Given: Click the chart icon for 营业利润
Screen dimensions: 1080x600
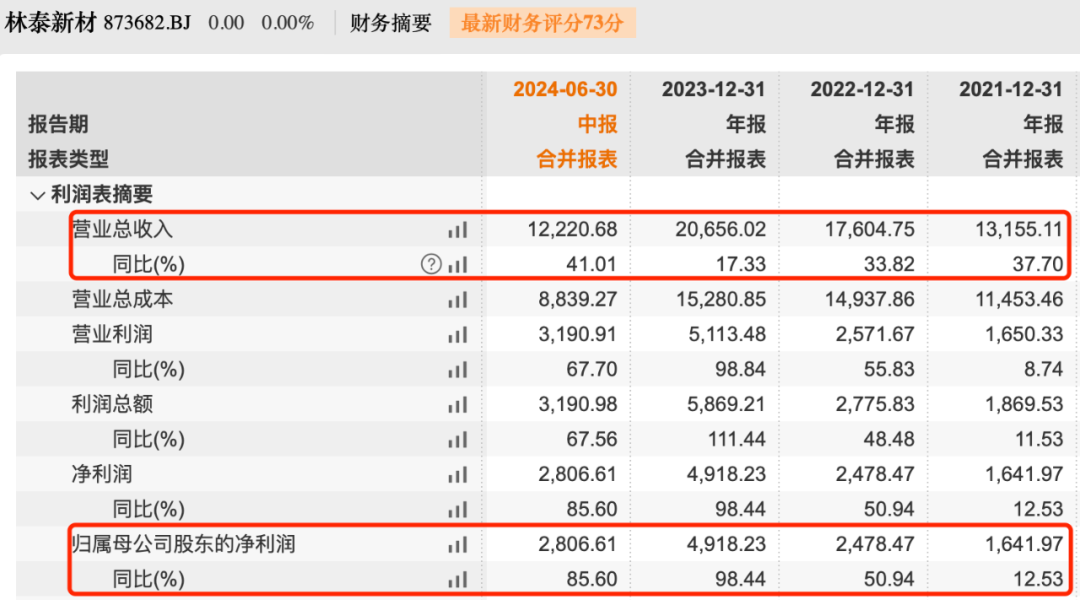Looking at the screenshot, I should click(457, 335).
